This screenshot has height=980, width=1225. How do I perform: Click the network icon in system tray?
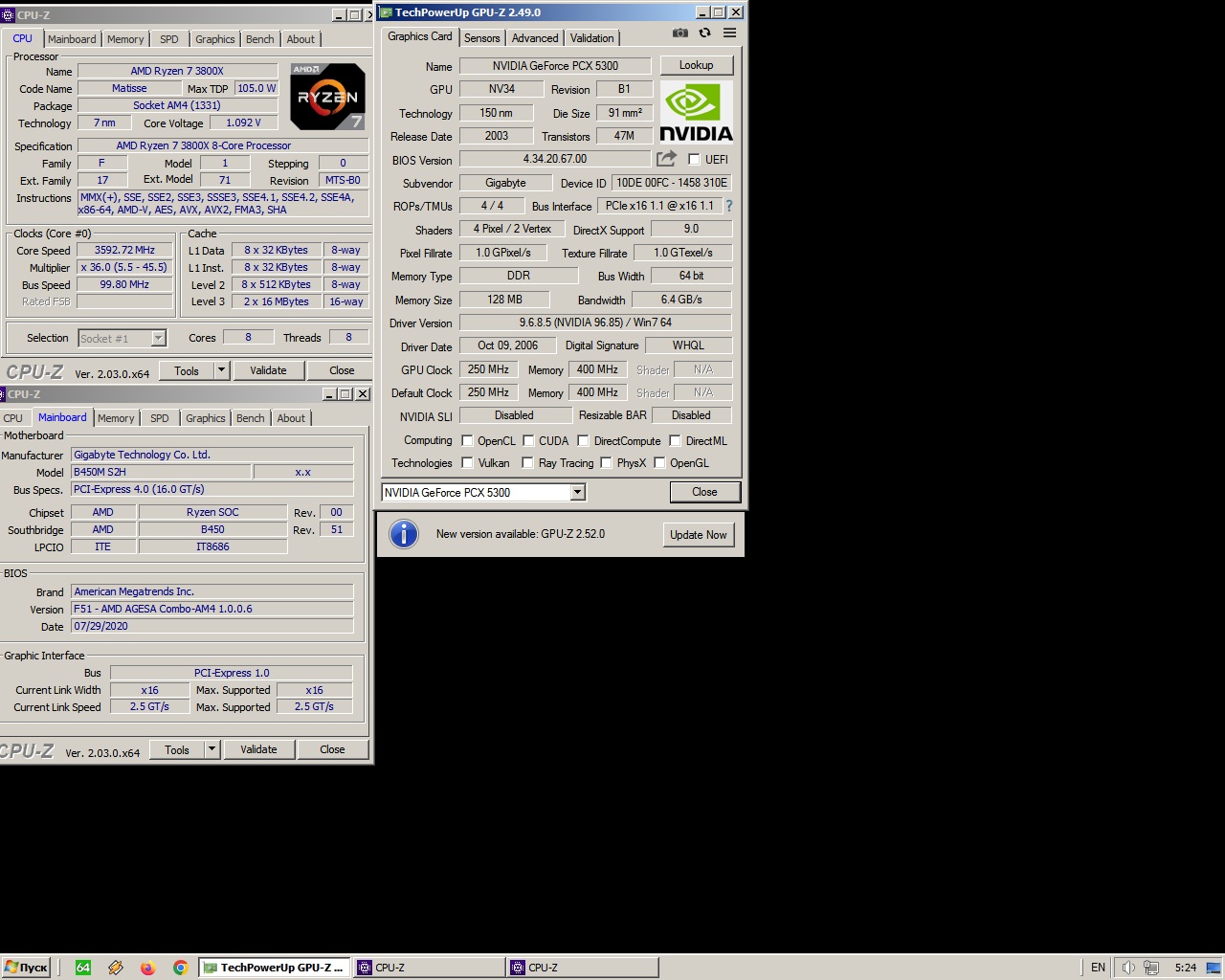(x=1151, y=968)
